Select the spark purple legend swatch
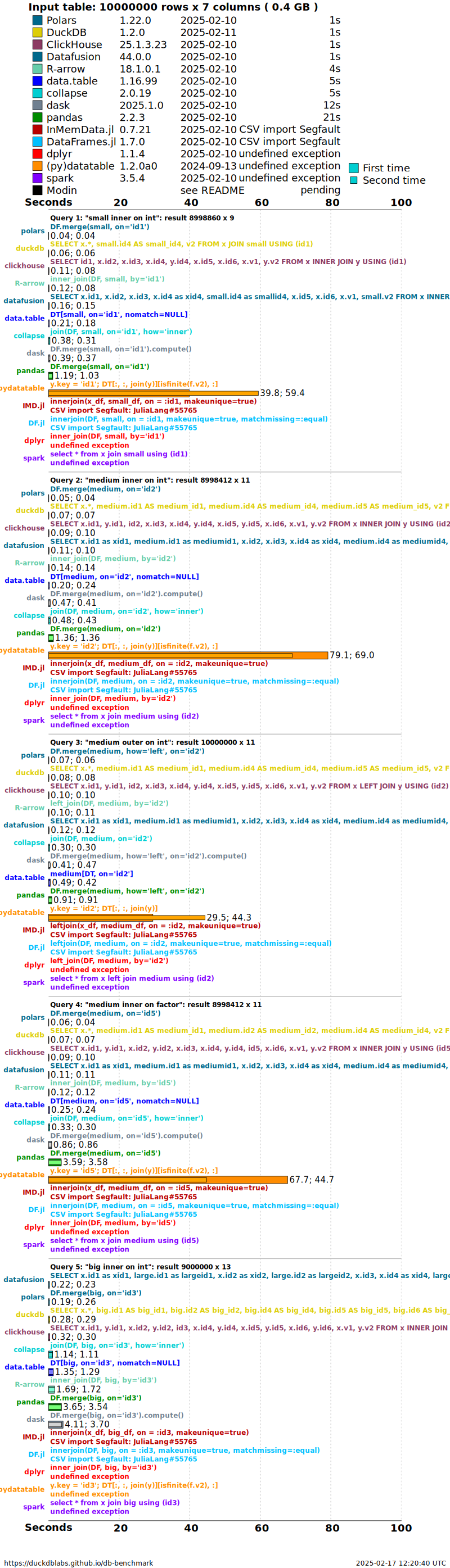Viewport: 450px width, 1568px height. tap(37, 178)
